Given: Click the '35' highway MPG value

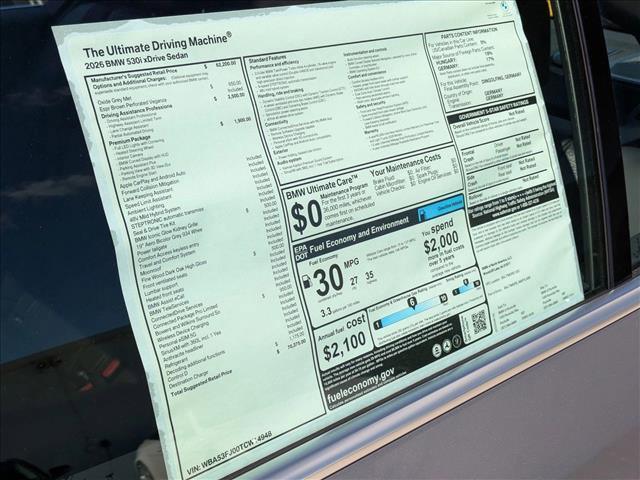Looking at the screenshot, I should [x=369, y=276].
